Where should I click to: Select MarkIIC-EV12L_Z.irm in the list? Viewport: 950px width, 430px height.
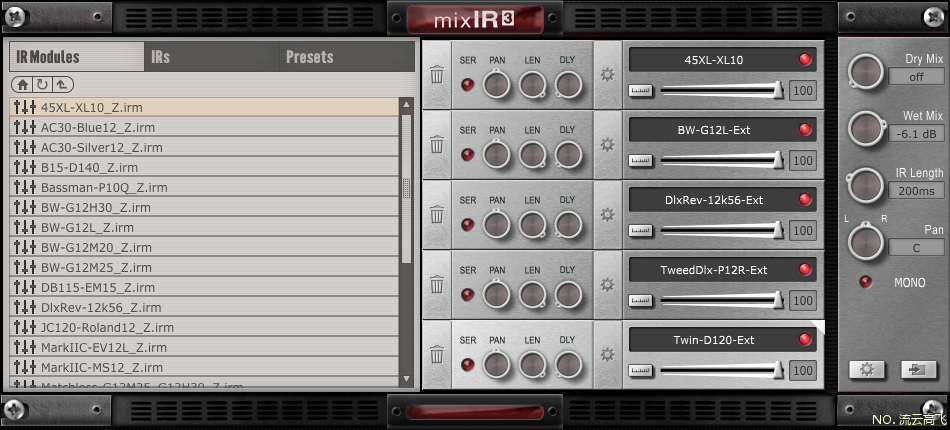pyautogui.click(x=204, y=347)
